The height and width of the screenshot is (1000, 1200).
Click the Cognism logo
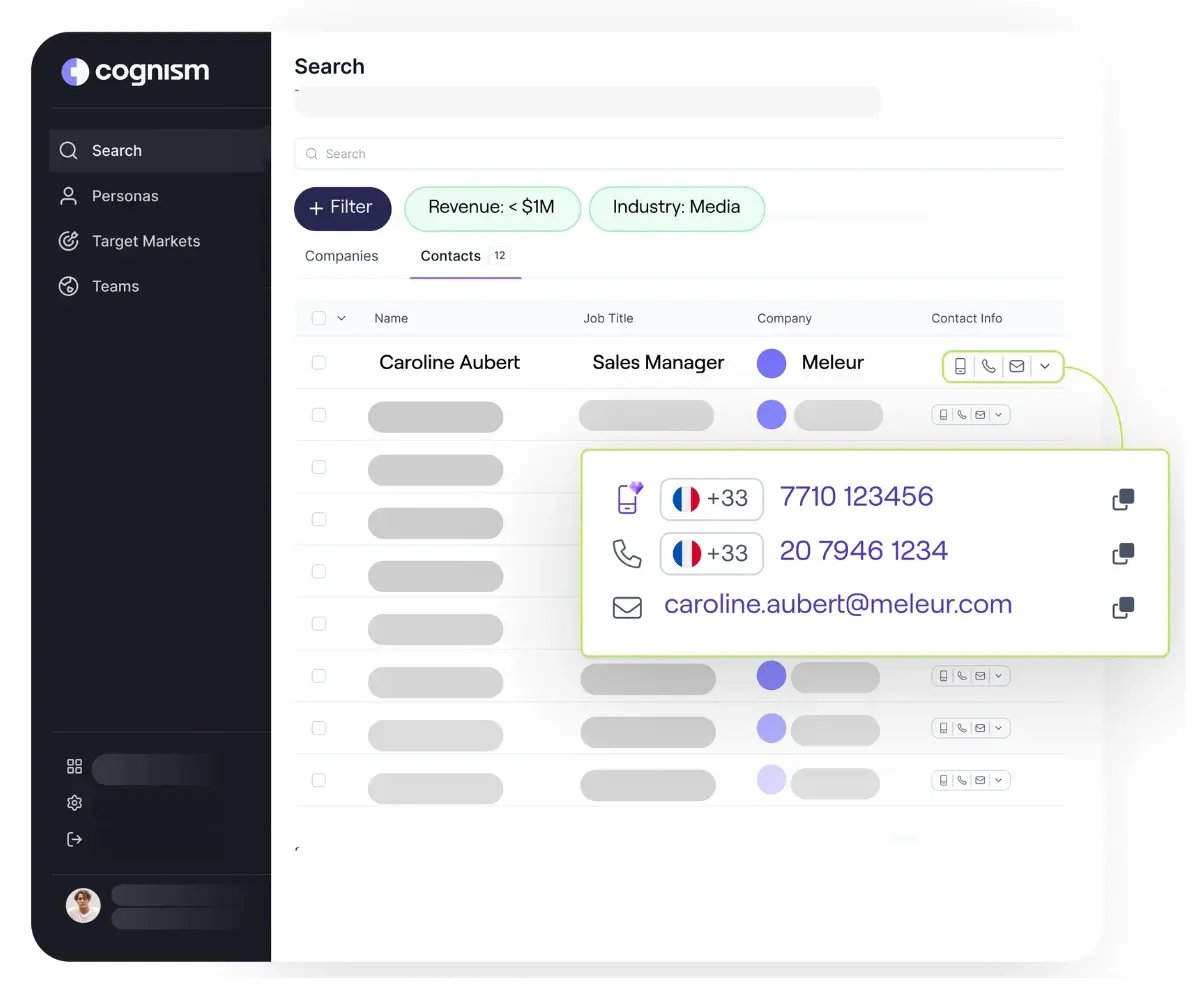pyautogui.click(x=135, y=71)
